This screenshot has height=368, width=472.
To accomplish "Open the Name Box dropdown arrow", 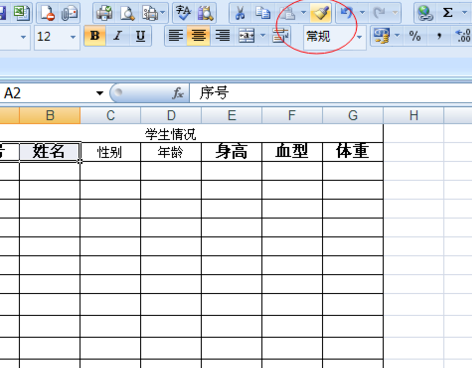I will click(x=99, y=93).
